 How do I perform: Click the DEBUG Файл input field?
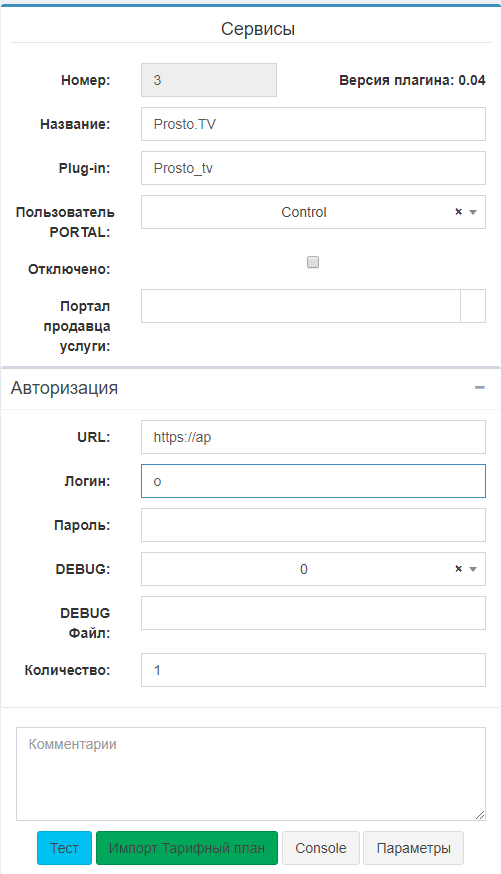[x=313, y=613]
